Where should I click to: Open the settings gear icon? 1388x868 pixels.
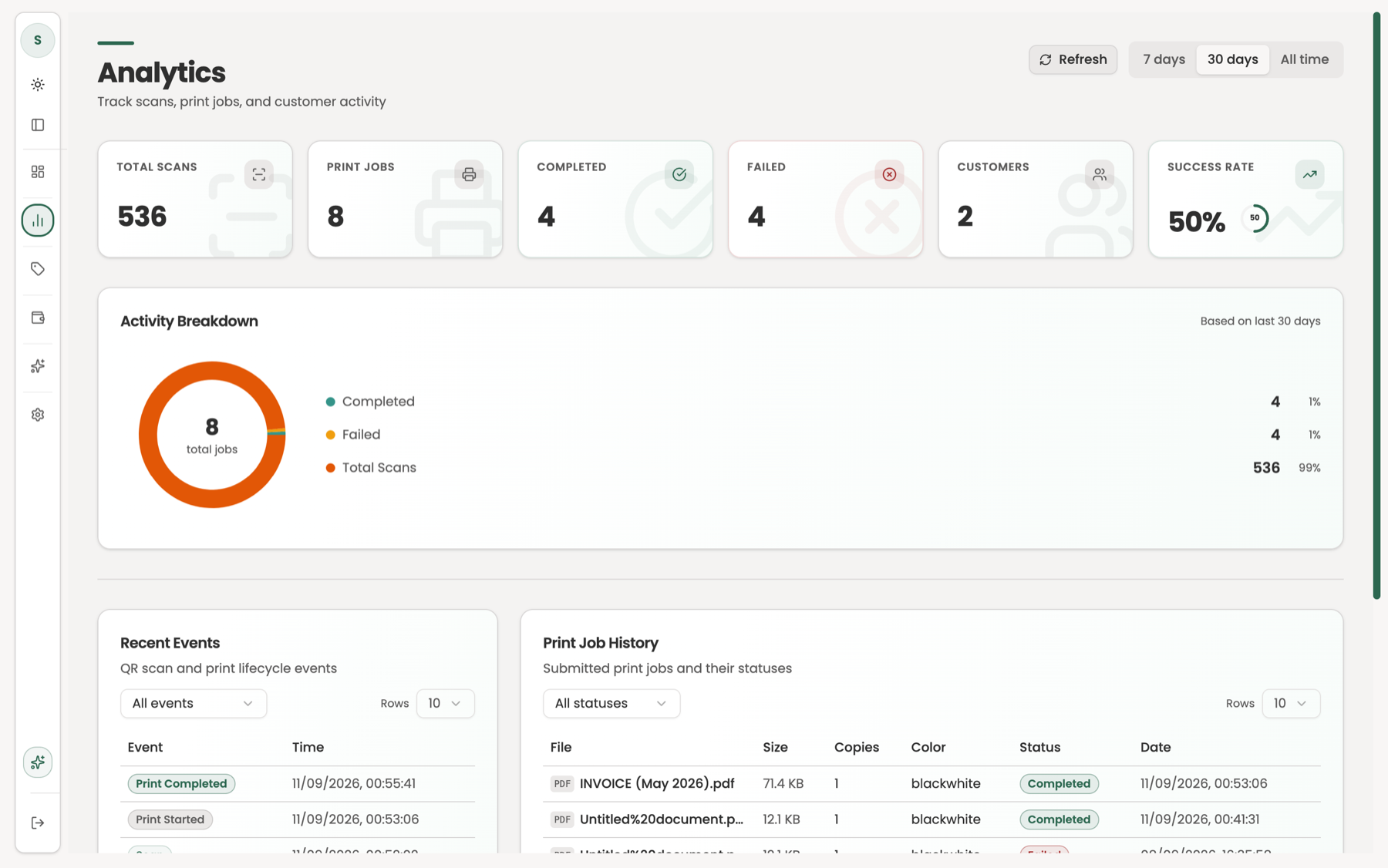37,415
